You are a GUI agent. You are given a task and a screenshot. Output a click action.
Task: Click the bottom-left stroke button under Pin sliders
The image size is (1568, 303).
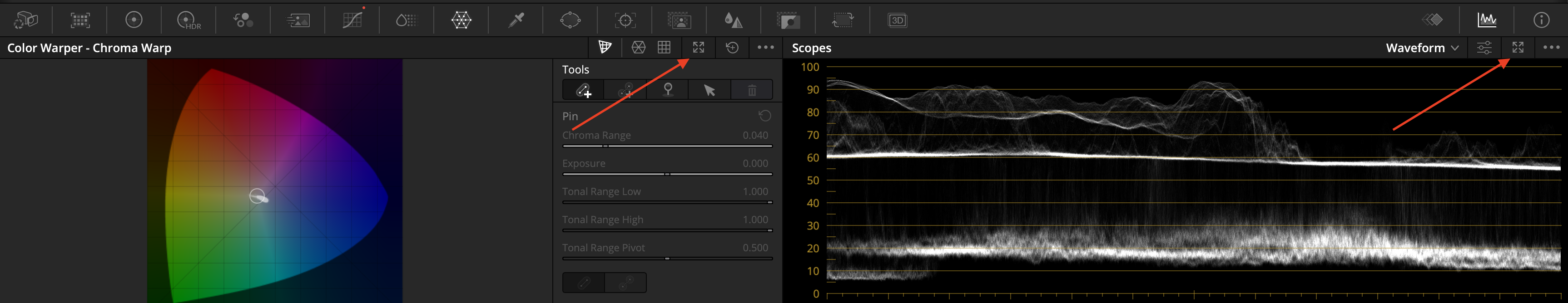[x=584, y=282]
